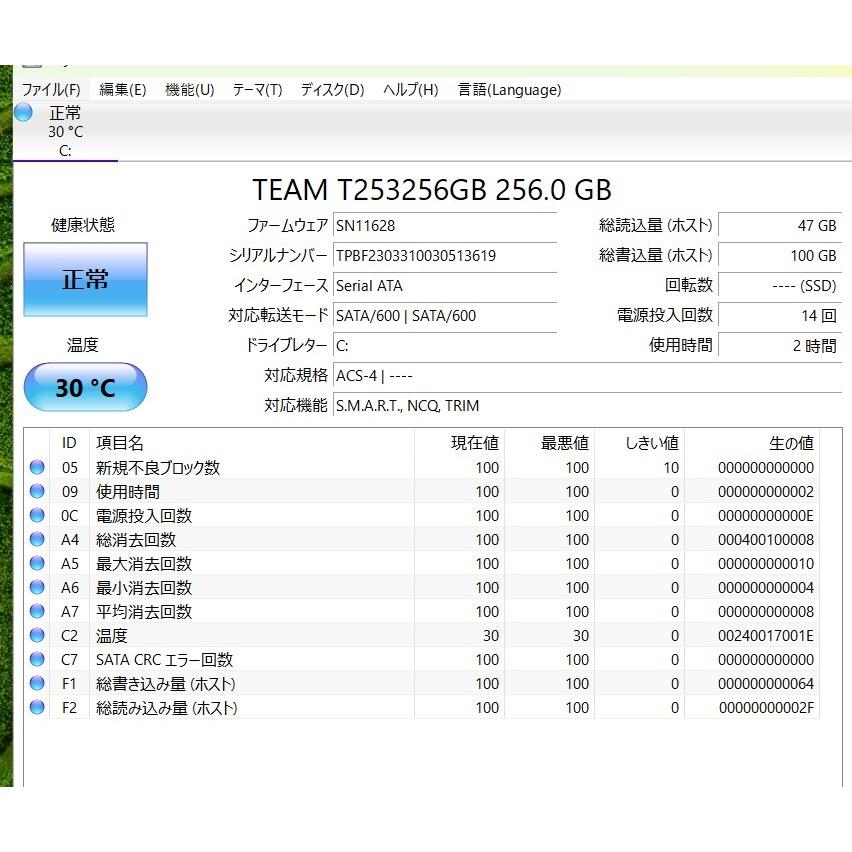
Task: Click the status icon for row C7 SATA CRC
Action: [x=37, y=659]
